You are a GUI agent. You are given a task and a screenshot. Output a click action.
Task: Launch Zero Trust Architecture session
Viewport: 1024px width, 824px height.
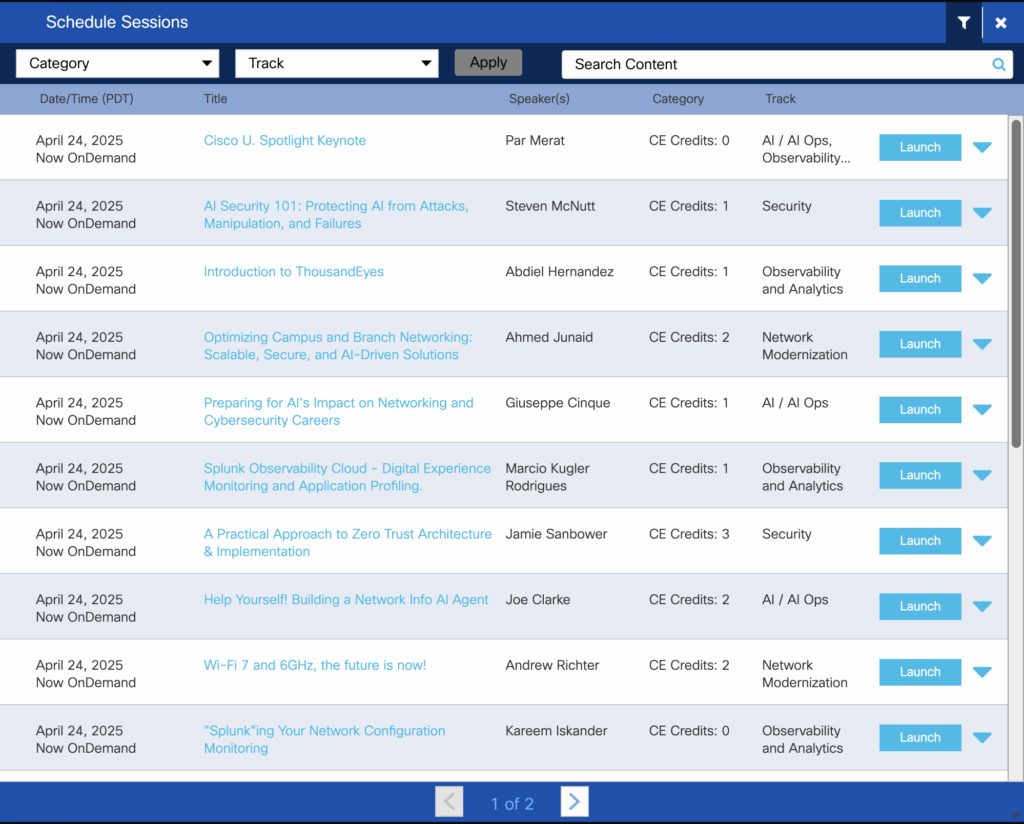920,541
